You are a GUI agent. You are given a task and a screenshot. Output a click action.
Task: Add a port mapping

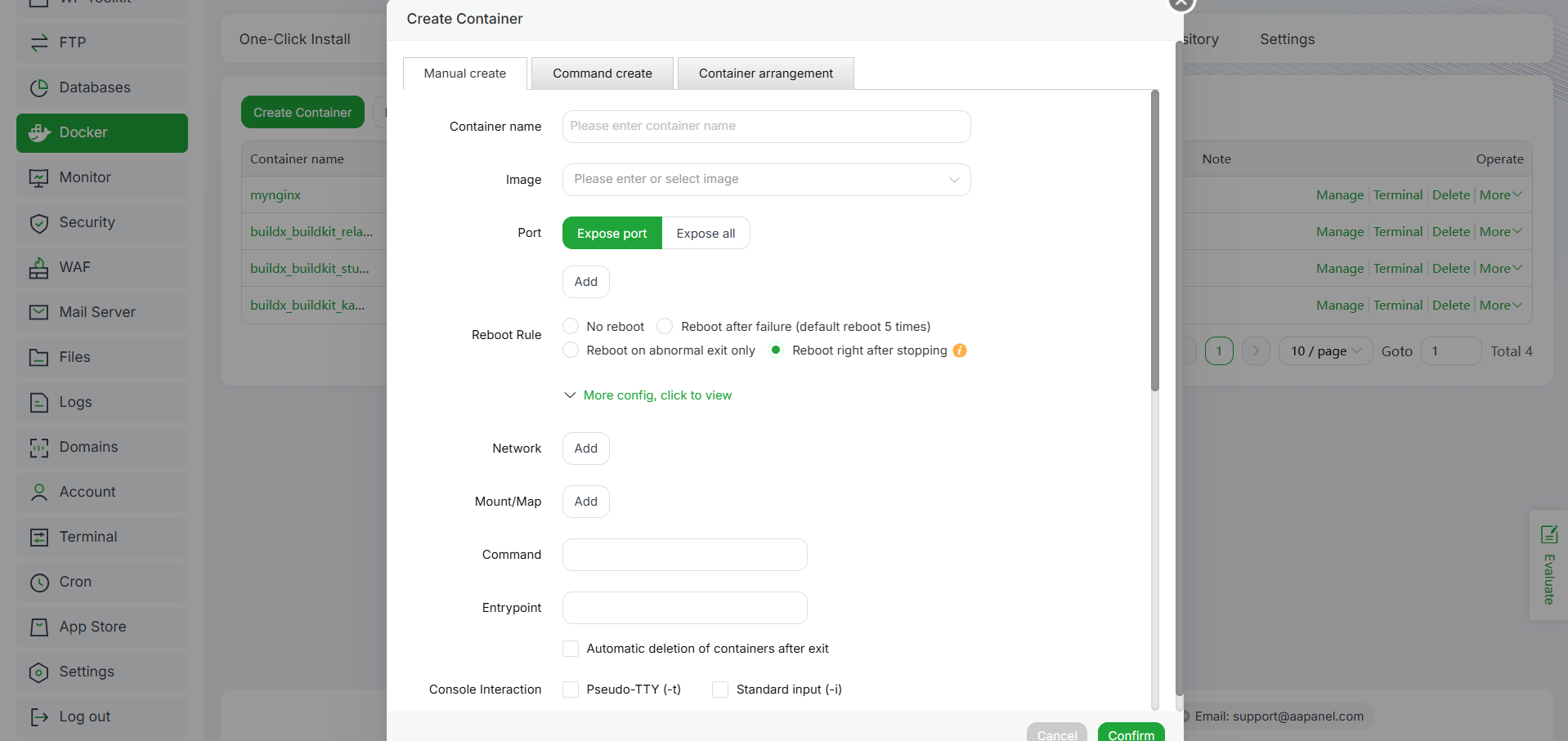(x=586, y=282)
